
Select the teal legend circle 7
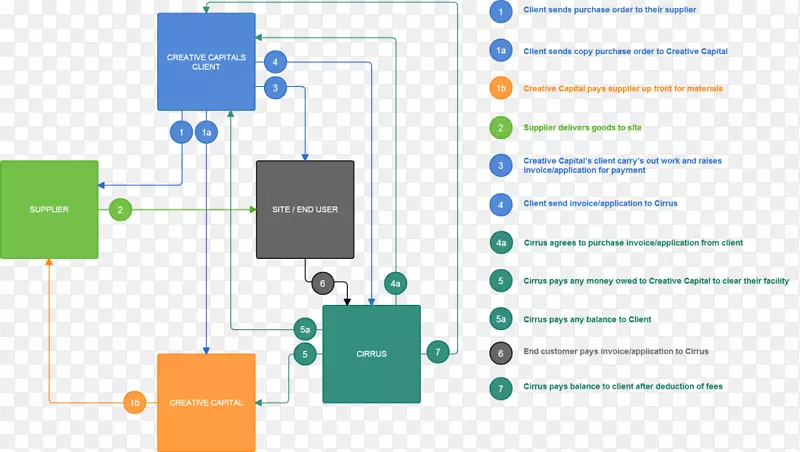[x=501, y=389]
